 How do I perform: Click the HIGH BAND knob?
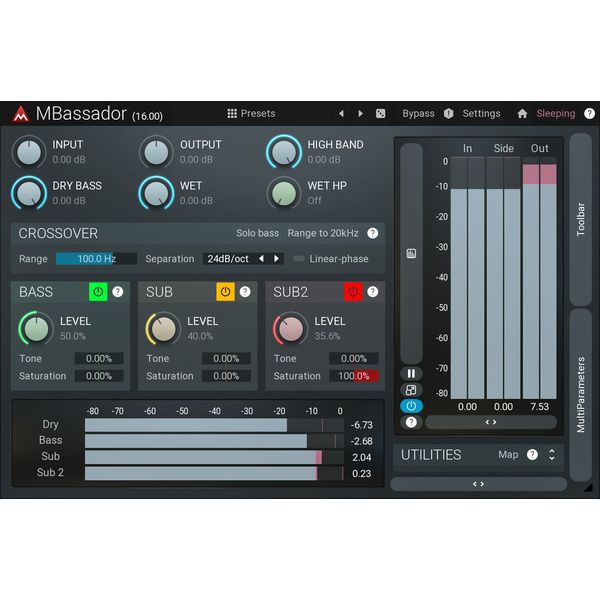point(284,152)
